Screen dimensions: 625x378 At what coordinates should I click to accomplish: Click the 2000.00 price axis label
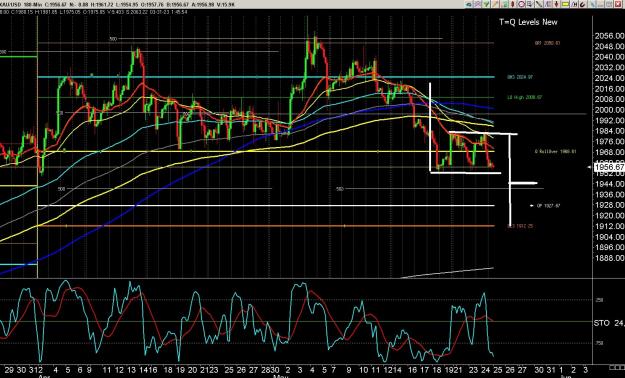609,110
